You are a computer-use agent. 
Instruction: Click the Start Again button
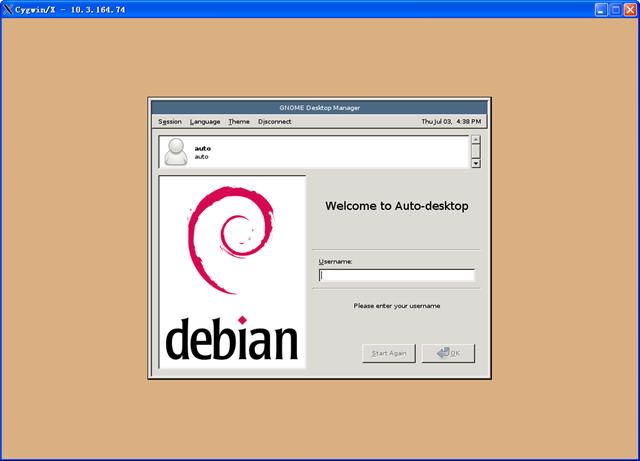pyautogui.click(x=389, y=353)
